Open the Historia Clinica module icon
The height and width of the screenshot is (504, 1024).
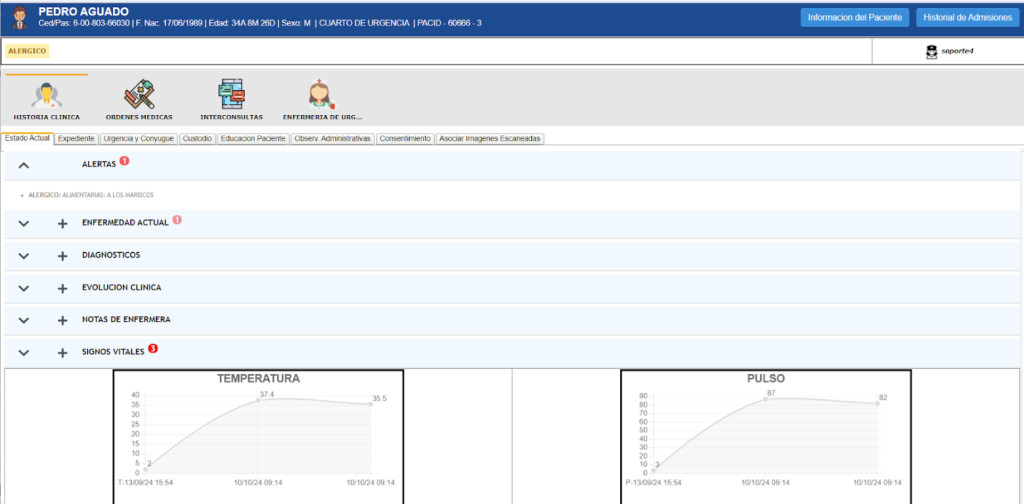46,97
